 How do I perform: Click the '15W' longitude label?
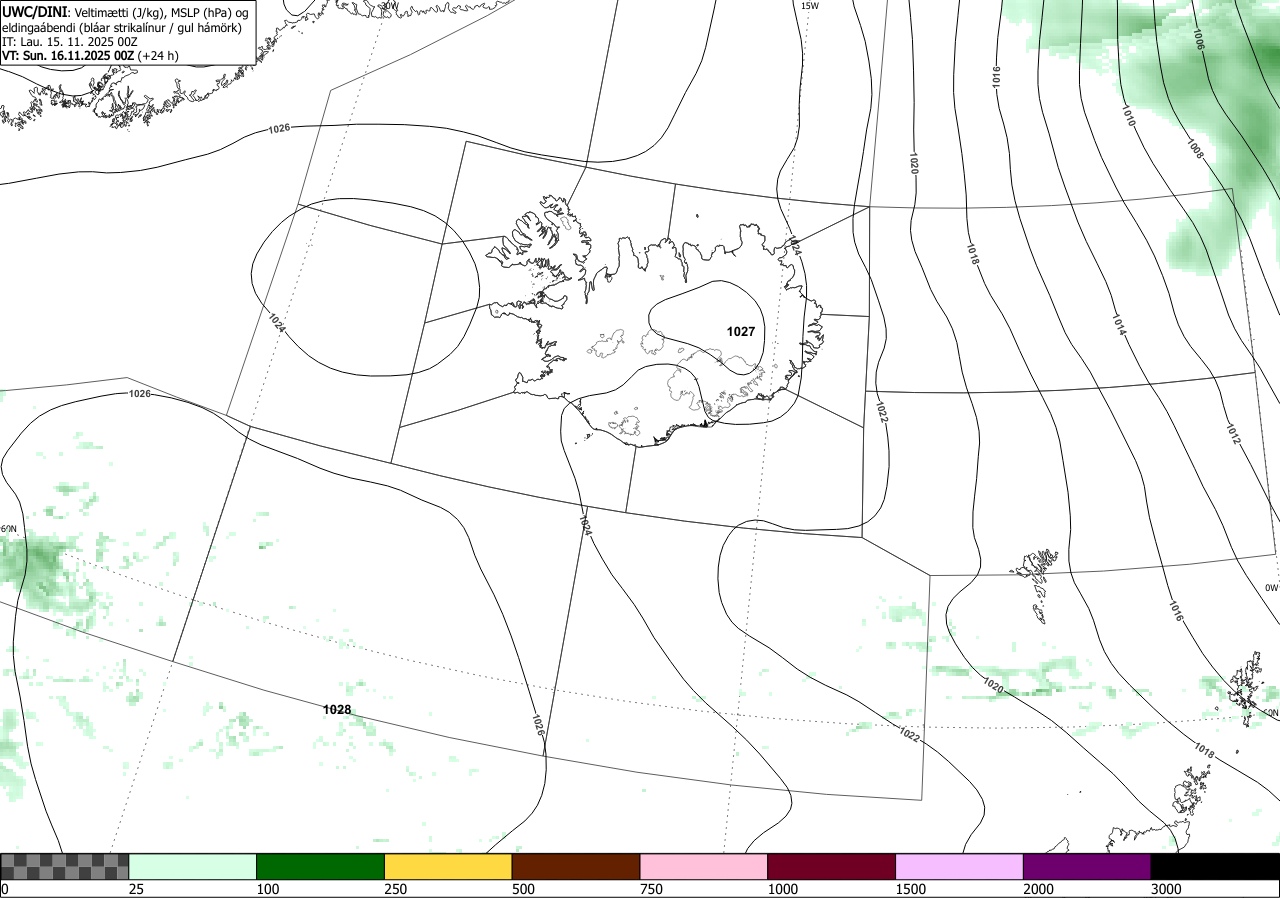[810, 6]
